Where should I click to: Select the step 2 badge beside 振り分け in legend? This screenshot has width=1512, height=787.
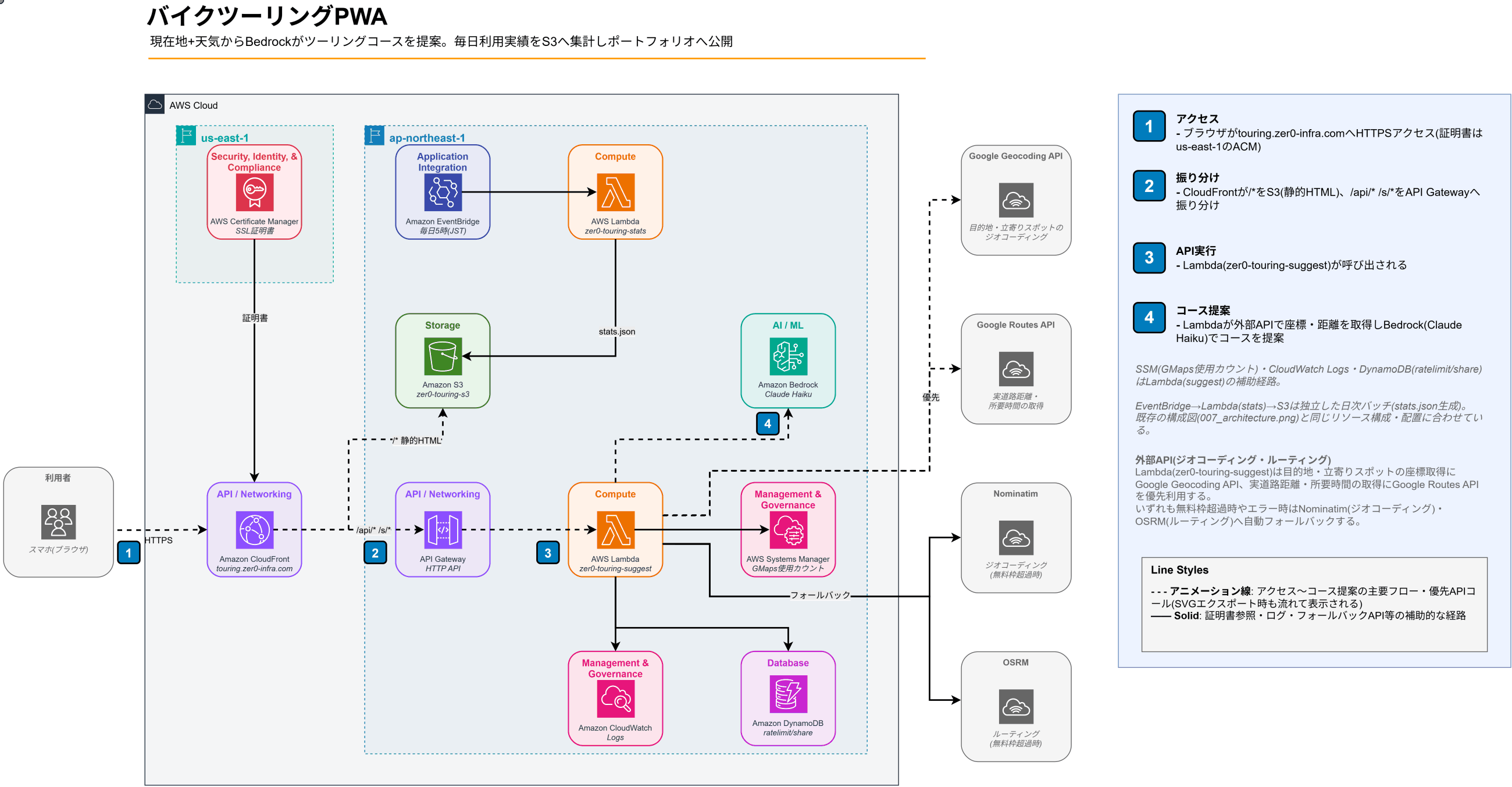1149,186
